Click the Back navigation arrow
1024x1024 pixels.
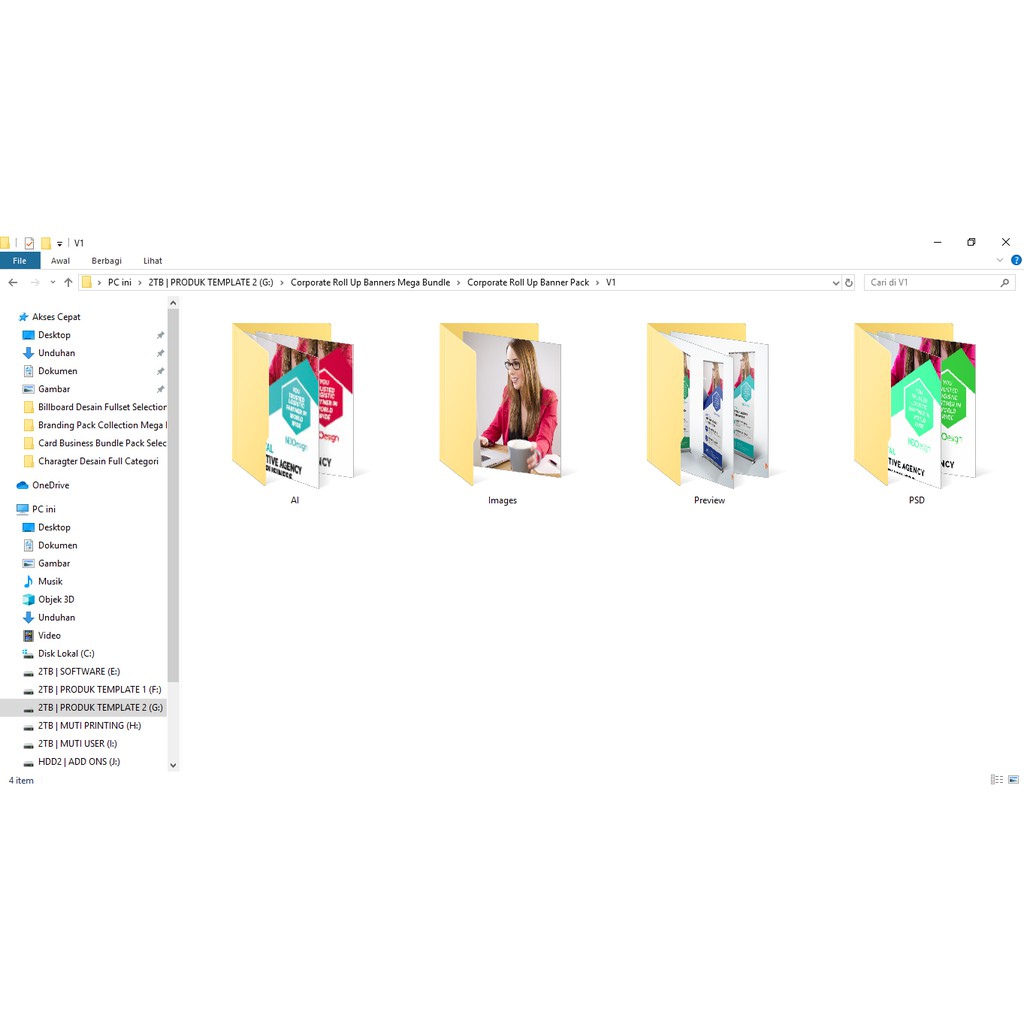tap(13, 283)
